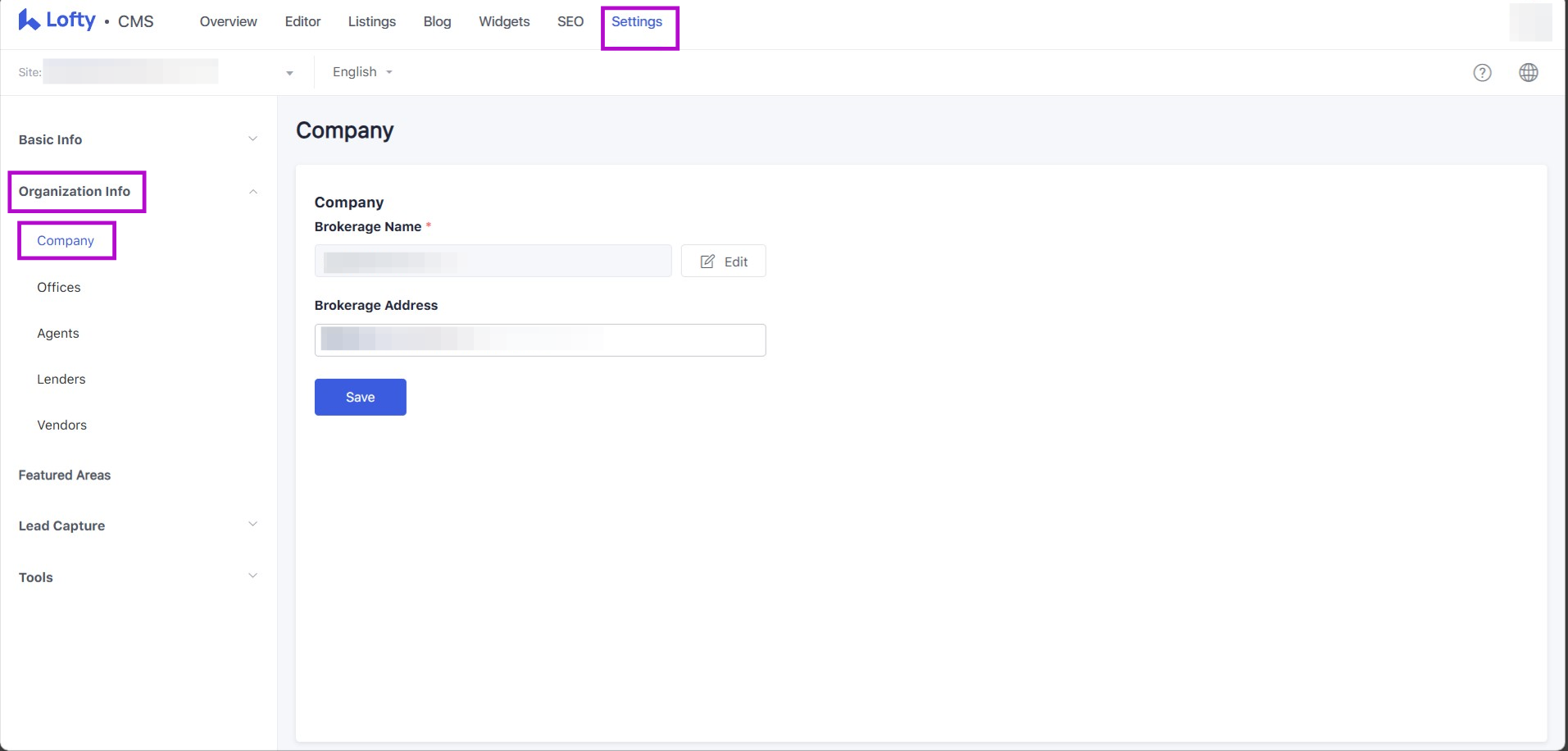Navigate to the SEO tab

tap(570, 22)
